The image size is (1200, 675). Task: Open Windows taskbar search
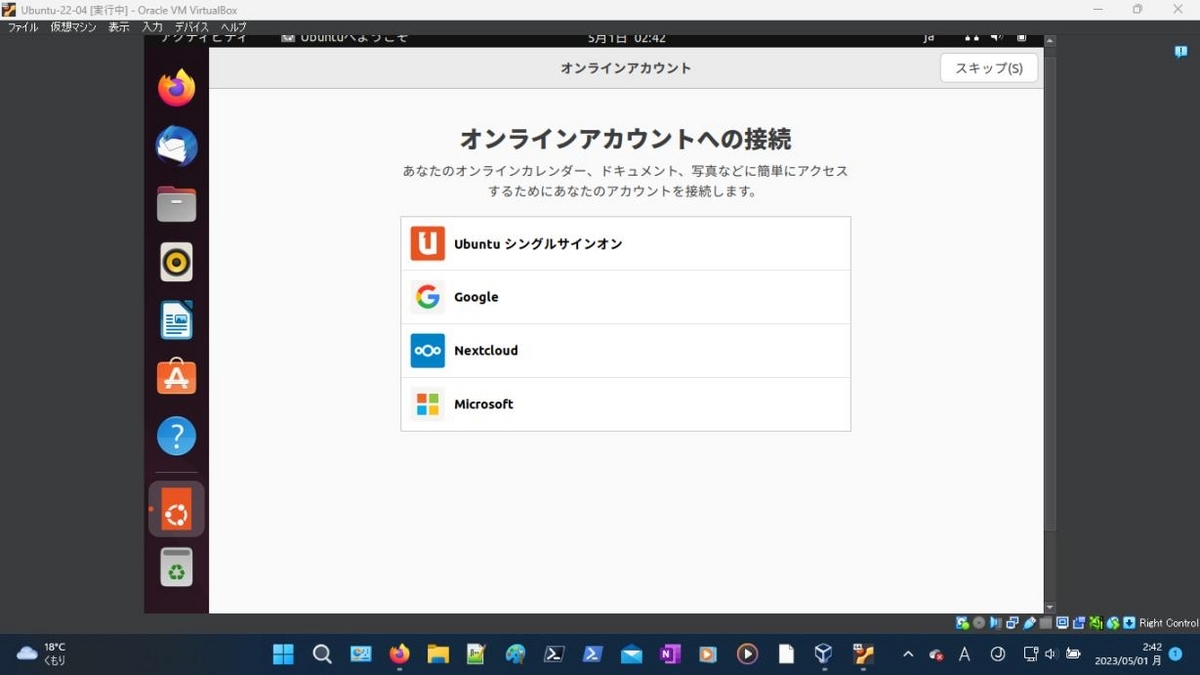pos(322,654)
